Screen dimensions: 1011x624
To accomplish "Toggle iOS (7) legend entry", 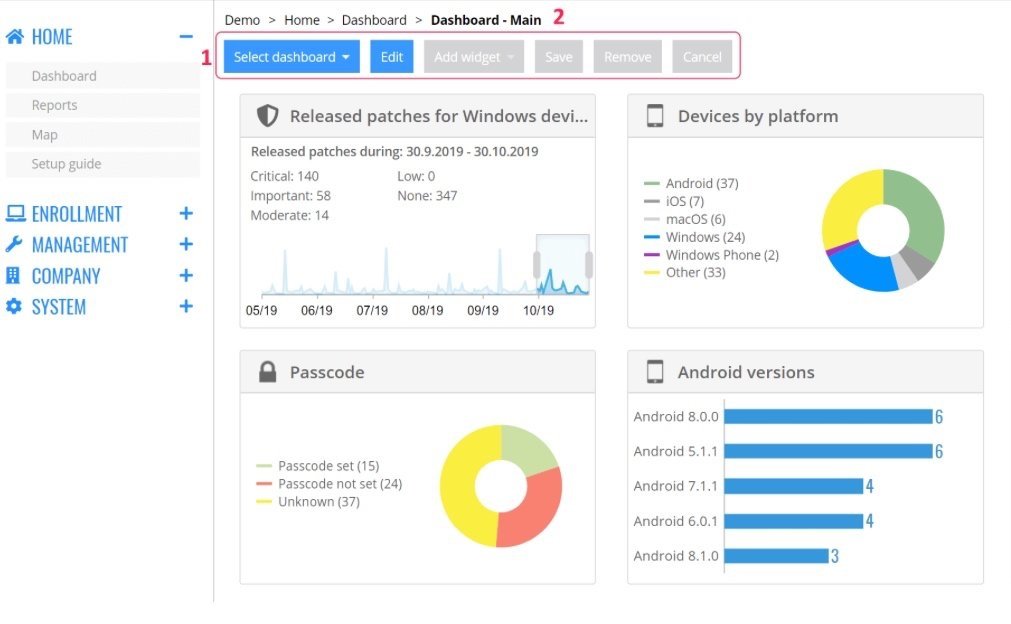I will coord(674,201).
